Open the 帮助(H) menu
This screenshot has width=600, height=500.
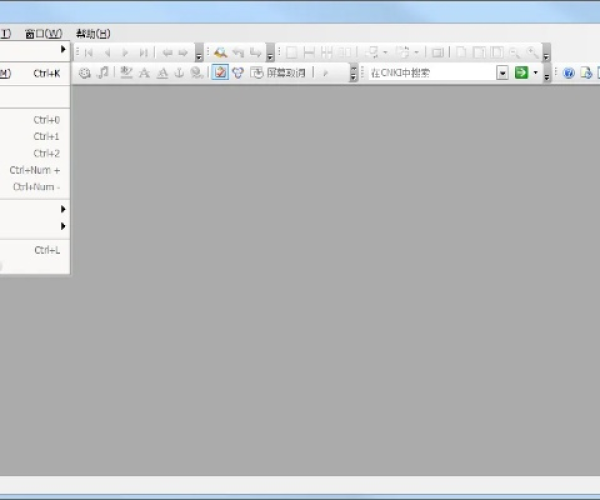click(93, 33)
